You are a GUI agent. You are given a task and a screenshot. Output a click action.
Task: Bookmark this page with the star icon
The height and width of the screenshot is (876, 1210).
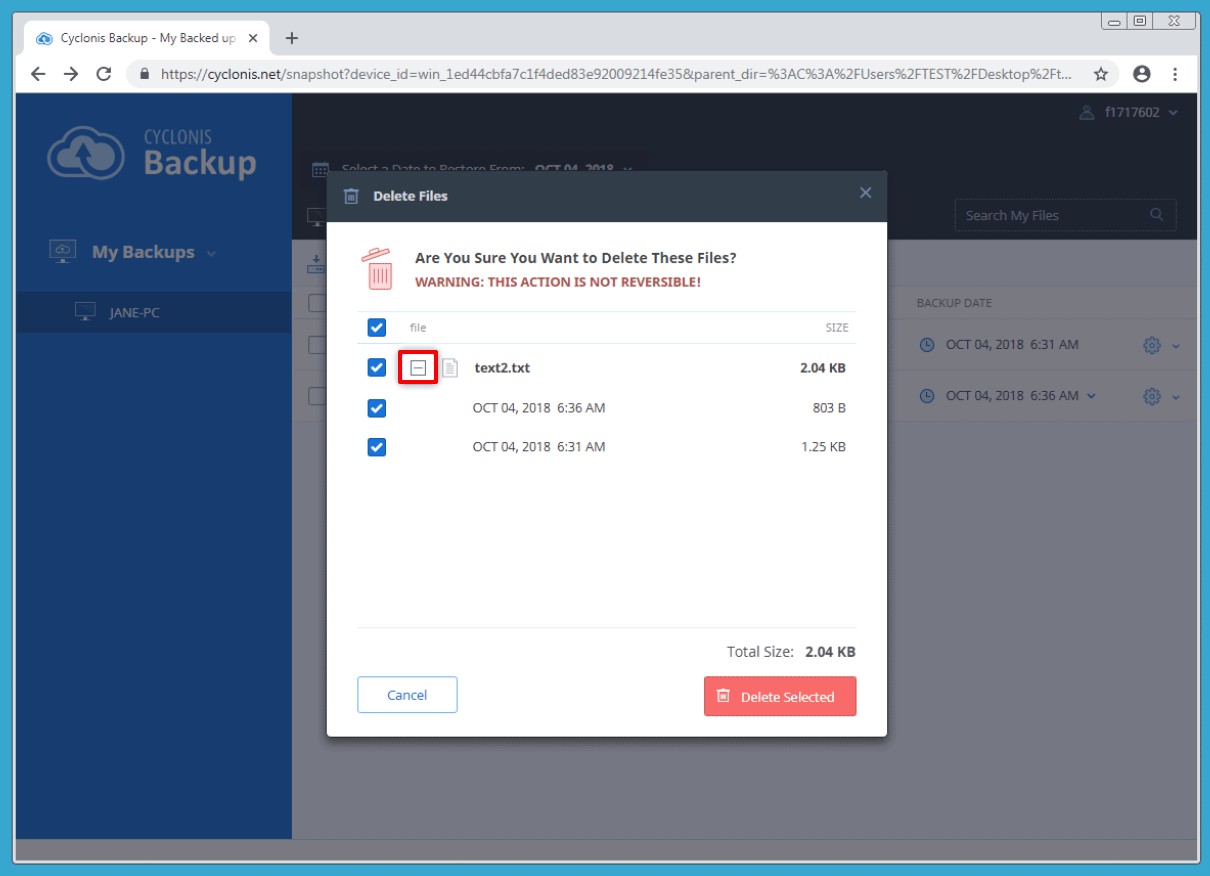point(1101,74)
